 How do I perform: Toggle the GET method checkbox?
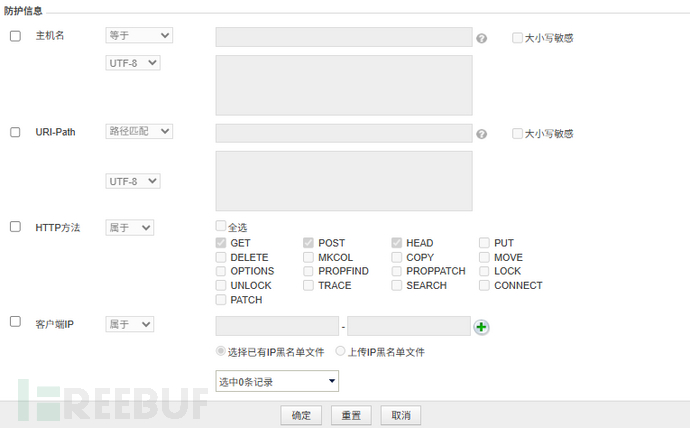pos(221,243)
